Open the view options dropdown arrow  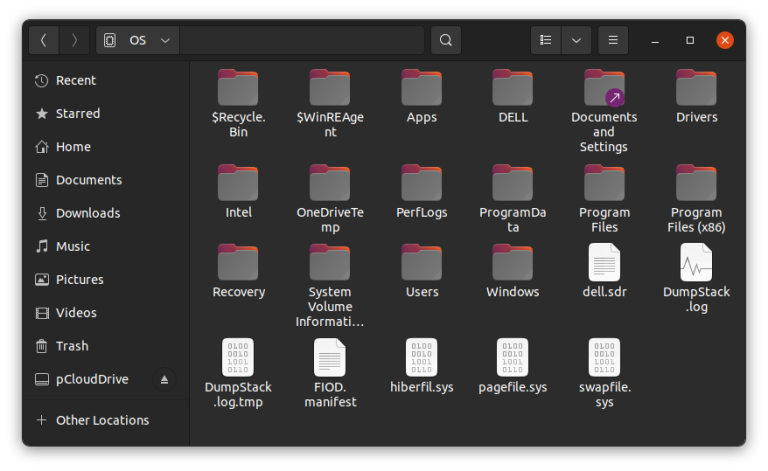click(575, 40)
